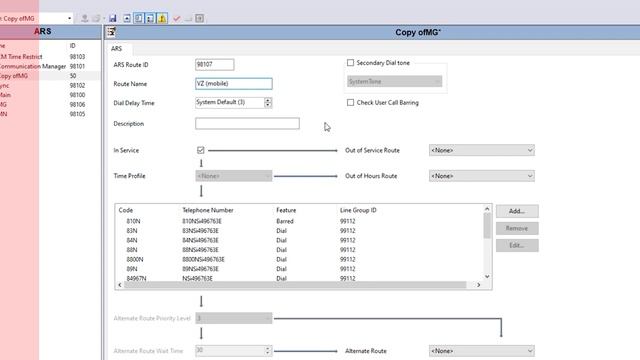Click the Route Name field showing VZ (mobile)
The height and width of the screenshot is (360, 640).
(233, 84)
